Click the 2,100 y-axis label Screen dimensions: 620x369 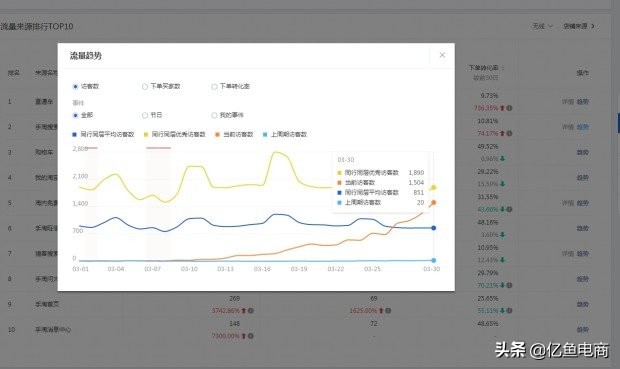(x=80, y=176)
